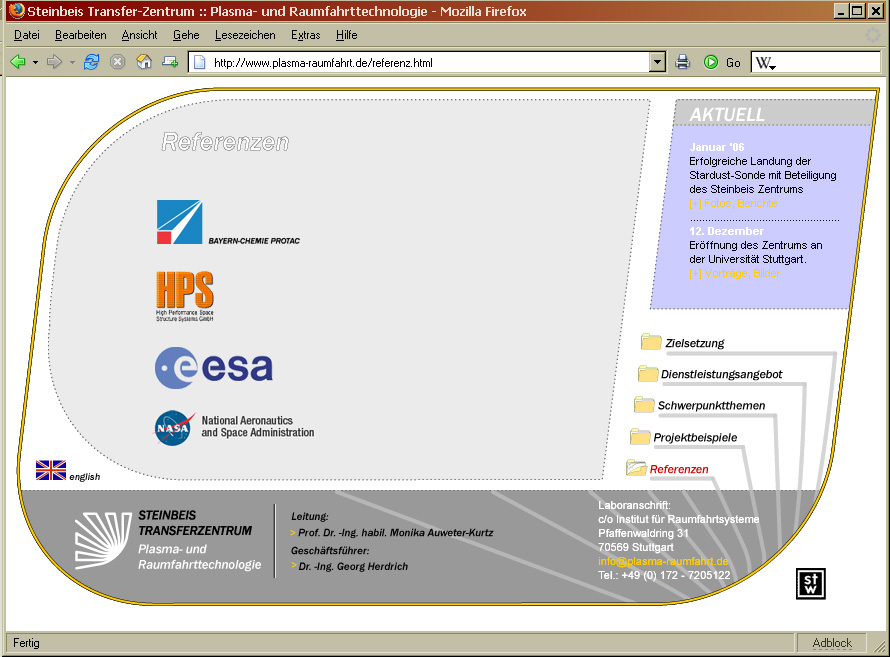Image resolution: width=890 pixels, height=657 pixels.
Task: Open the Dienstleistungsangebot navigation link
Action: click(x=720, y=374)
